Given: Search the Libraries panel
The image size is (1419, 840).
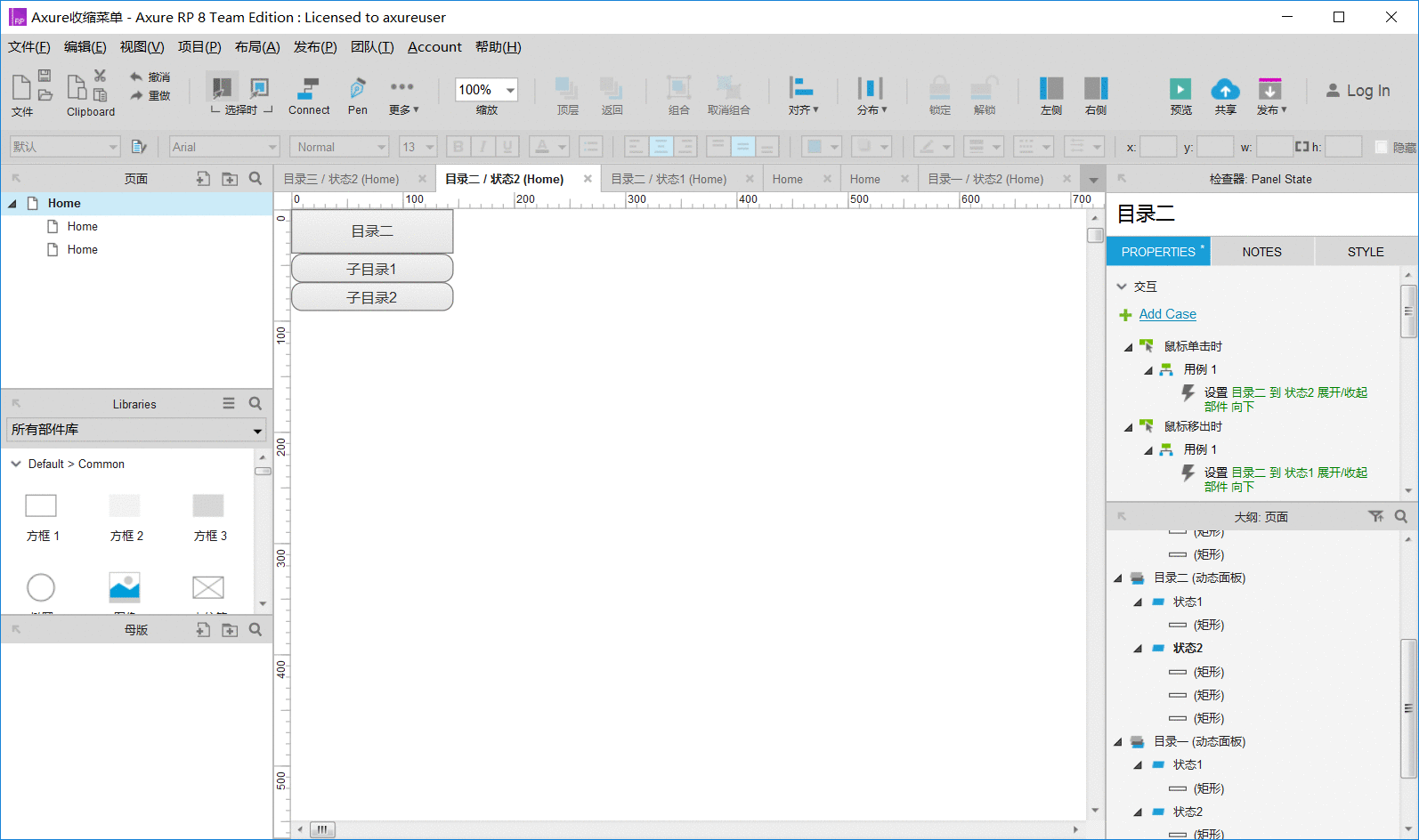Looking at the screenshot, I should [x=255, y=403].
